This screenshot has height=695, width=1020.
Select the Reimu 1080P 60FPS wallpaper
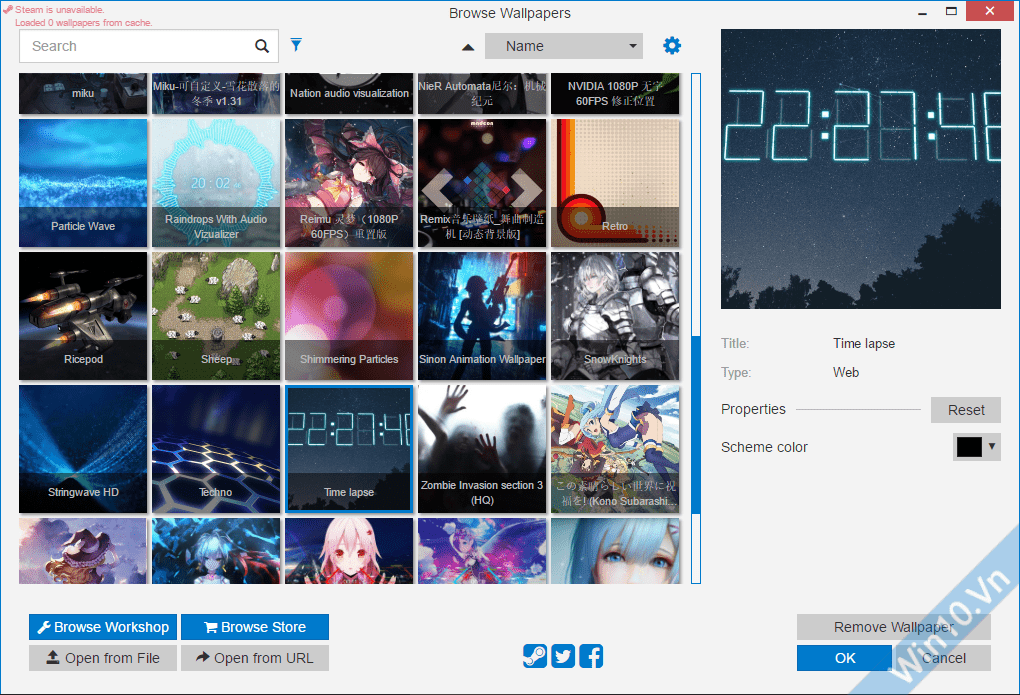(x=349, y=183)
